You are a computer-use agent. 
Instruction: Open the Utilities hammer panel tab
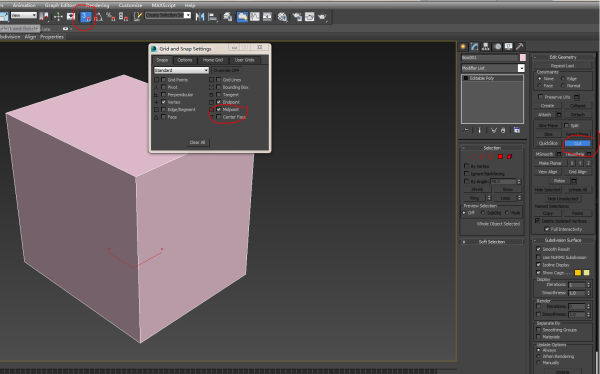tap(519, 47)
